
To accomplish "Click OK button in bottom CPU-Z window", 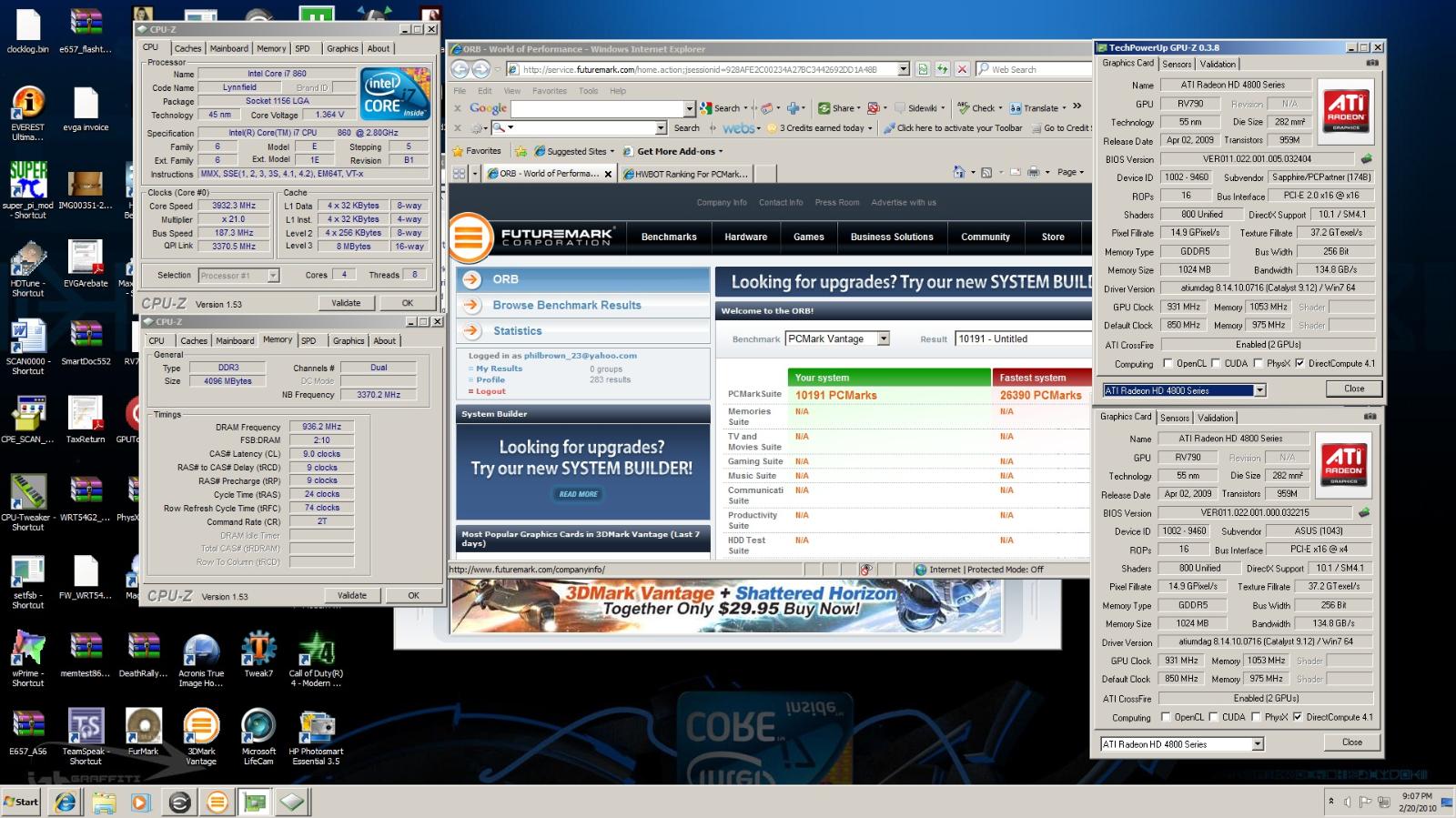I will pos(413,595).
